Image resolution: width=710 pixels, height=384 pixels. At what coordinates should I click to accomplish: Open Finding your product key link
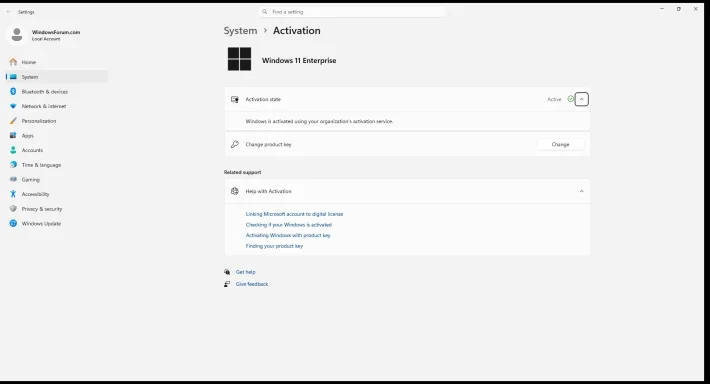[x=274, y=246]
